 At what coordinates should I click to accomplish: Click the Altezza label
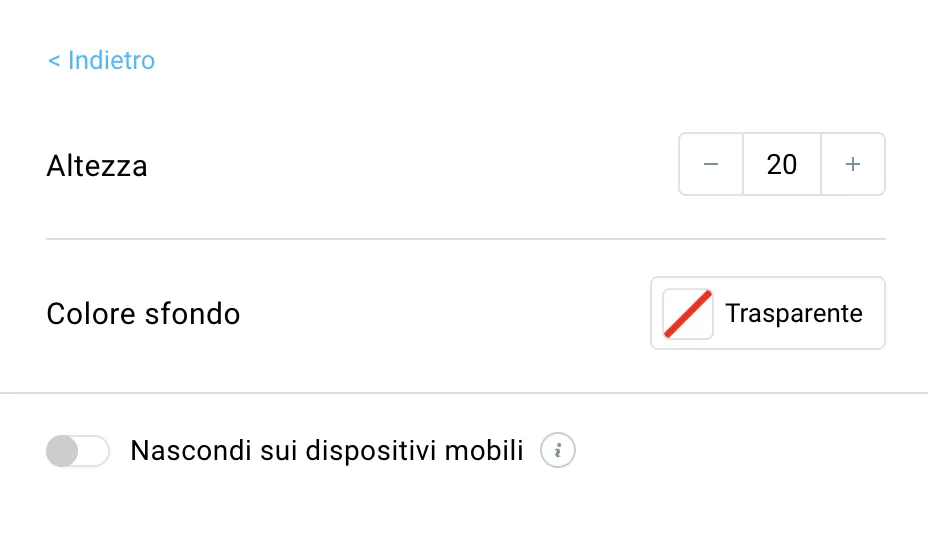tap(97, 166)
